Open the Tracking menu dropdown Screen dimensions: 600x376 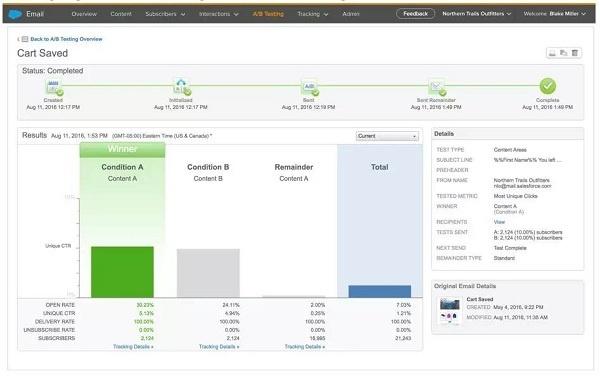[312, 14]
